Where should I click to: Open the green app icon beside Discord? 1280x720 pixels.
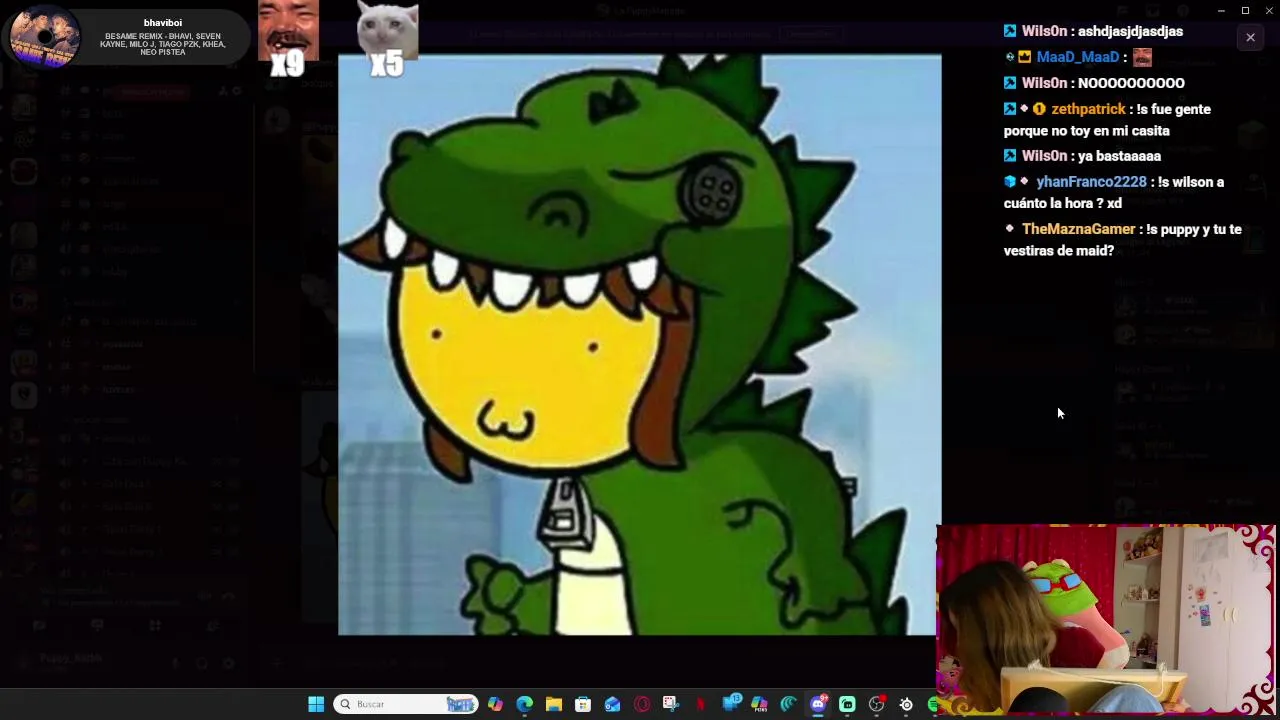click(x=847, y=704)
